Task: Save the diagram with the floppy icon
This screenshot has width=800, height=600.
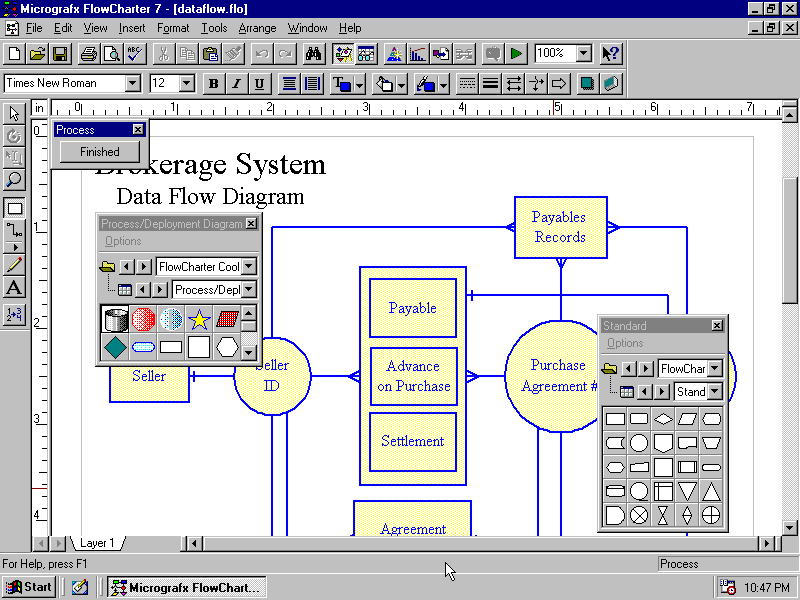Action: [x=60, y=54]
